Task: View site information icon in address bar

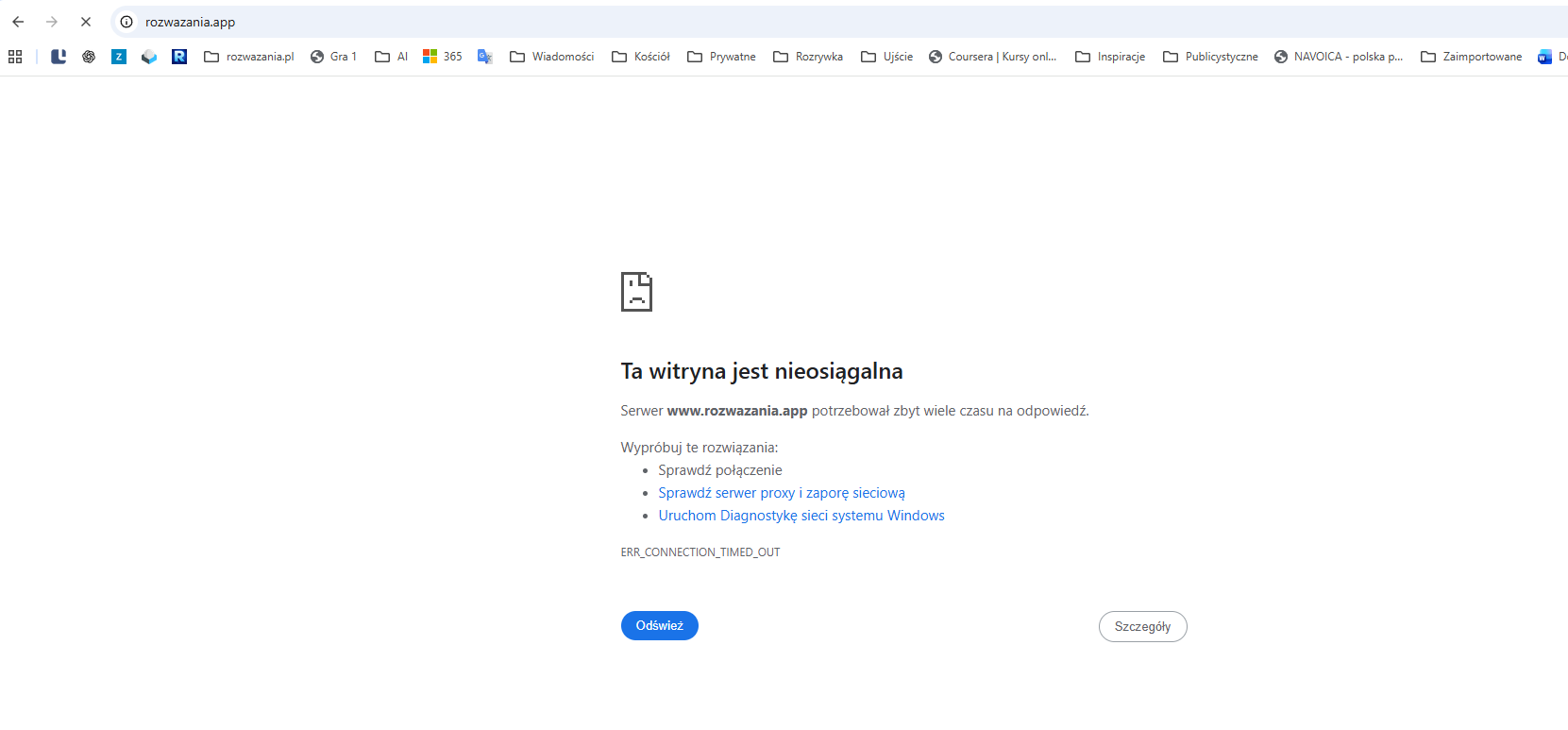Action: (126, 22)
